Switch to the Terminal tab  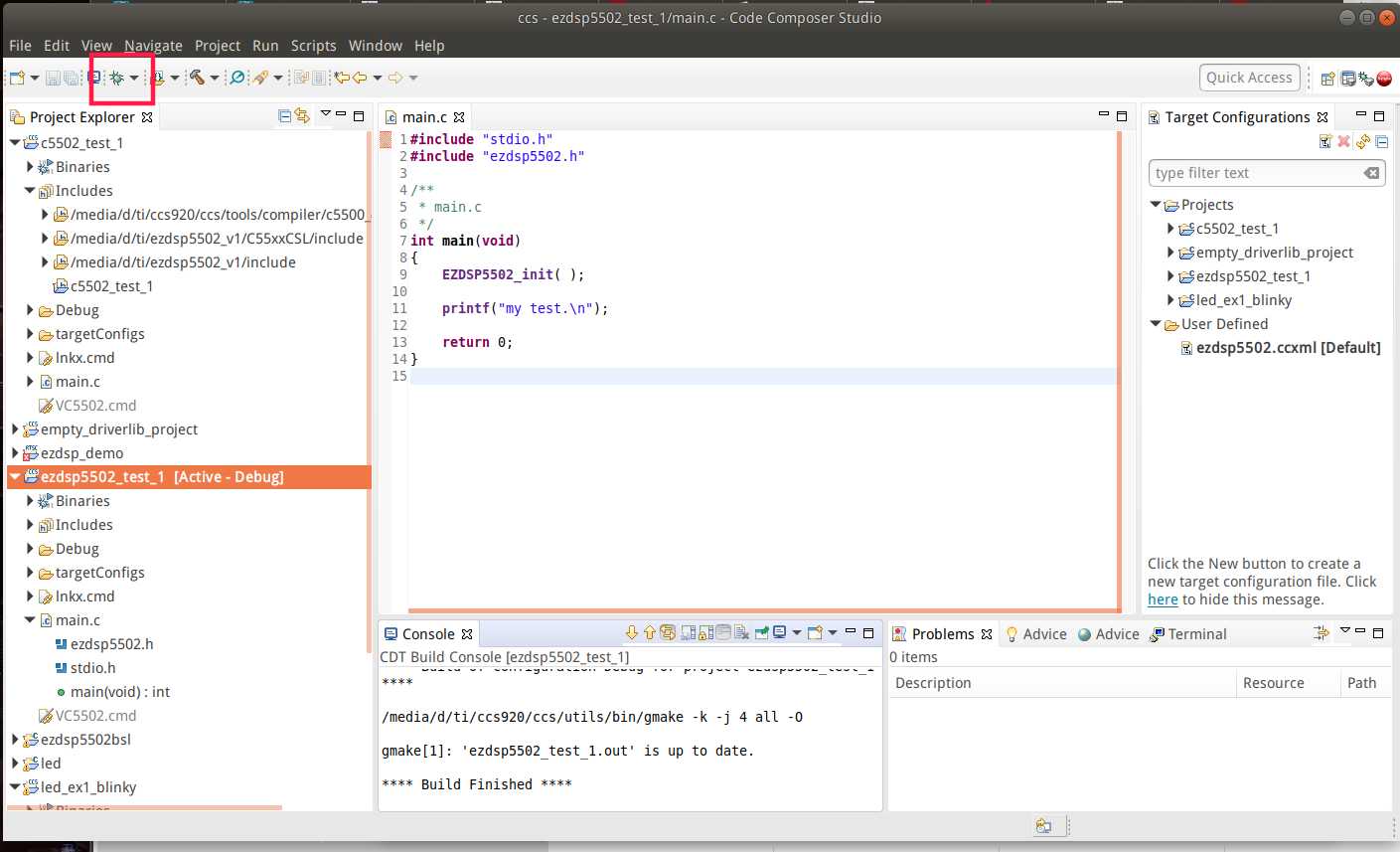[x=1188, y=634]
